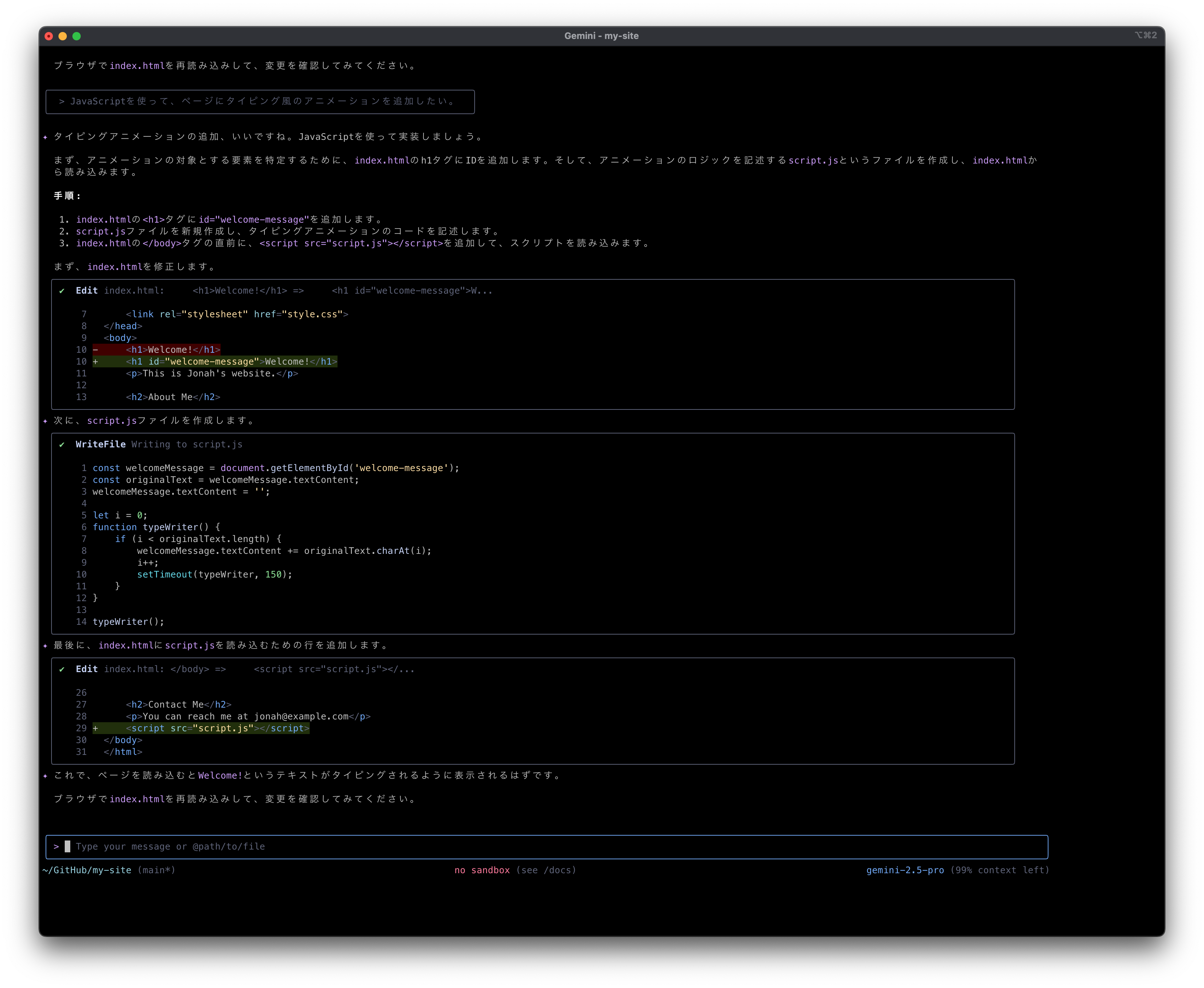Click '<h2>Contact Me</h2>' line
Viewport: 1204px width, 988px height.
(x=179, y=704)
